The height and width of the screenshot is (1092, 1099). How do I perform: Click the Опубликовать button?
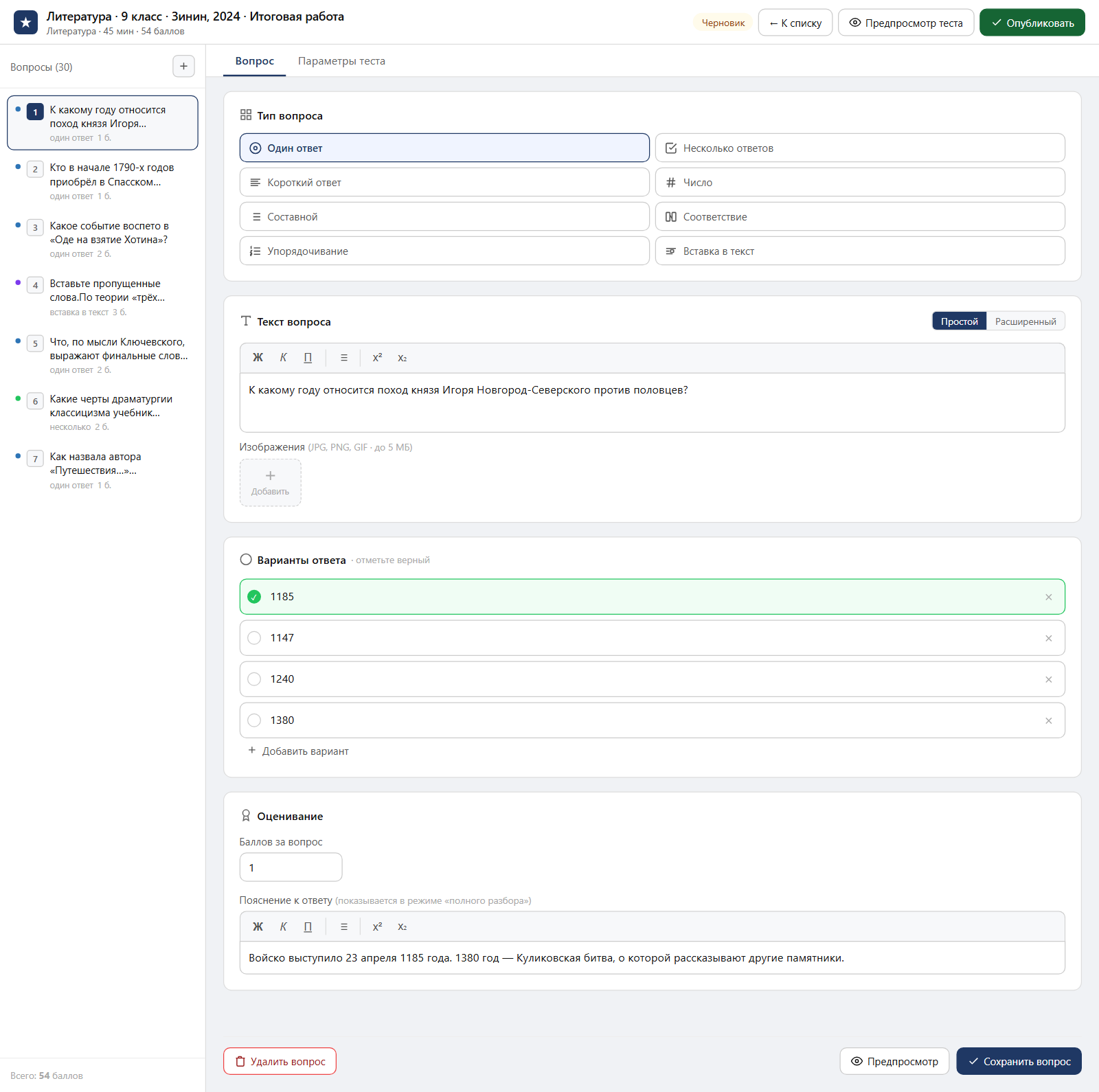click(1032, 23)
